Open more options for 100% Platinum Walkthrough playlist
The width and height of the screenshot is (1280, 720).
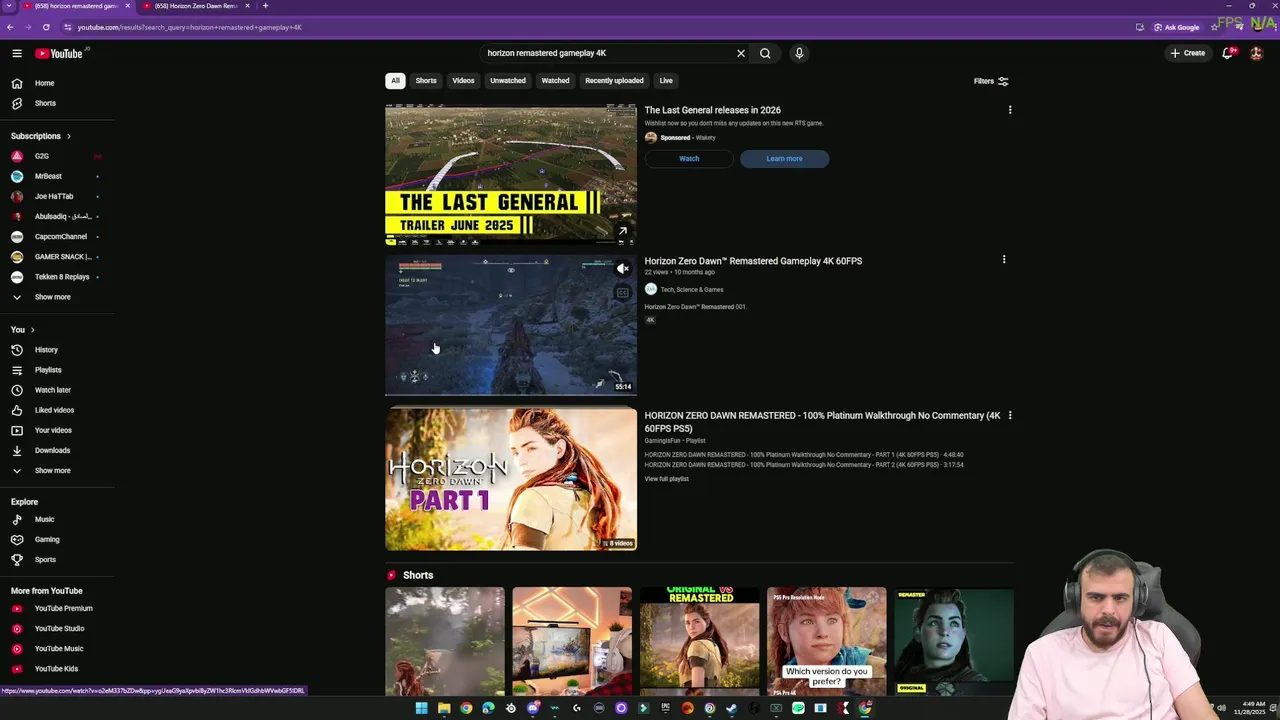tap(1010, 415)
